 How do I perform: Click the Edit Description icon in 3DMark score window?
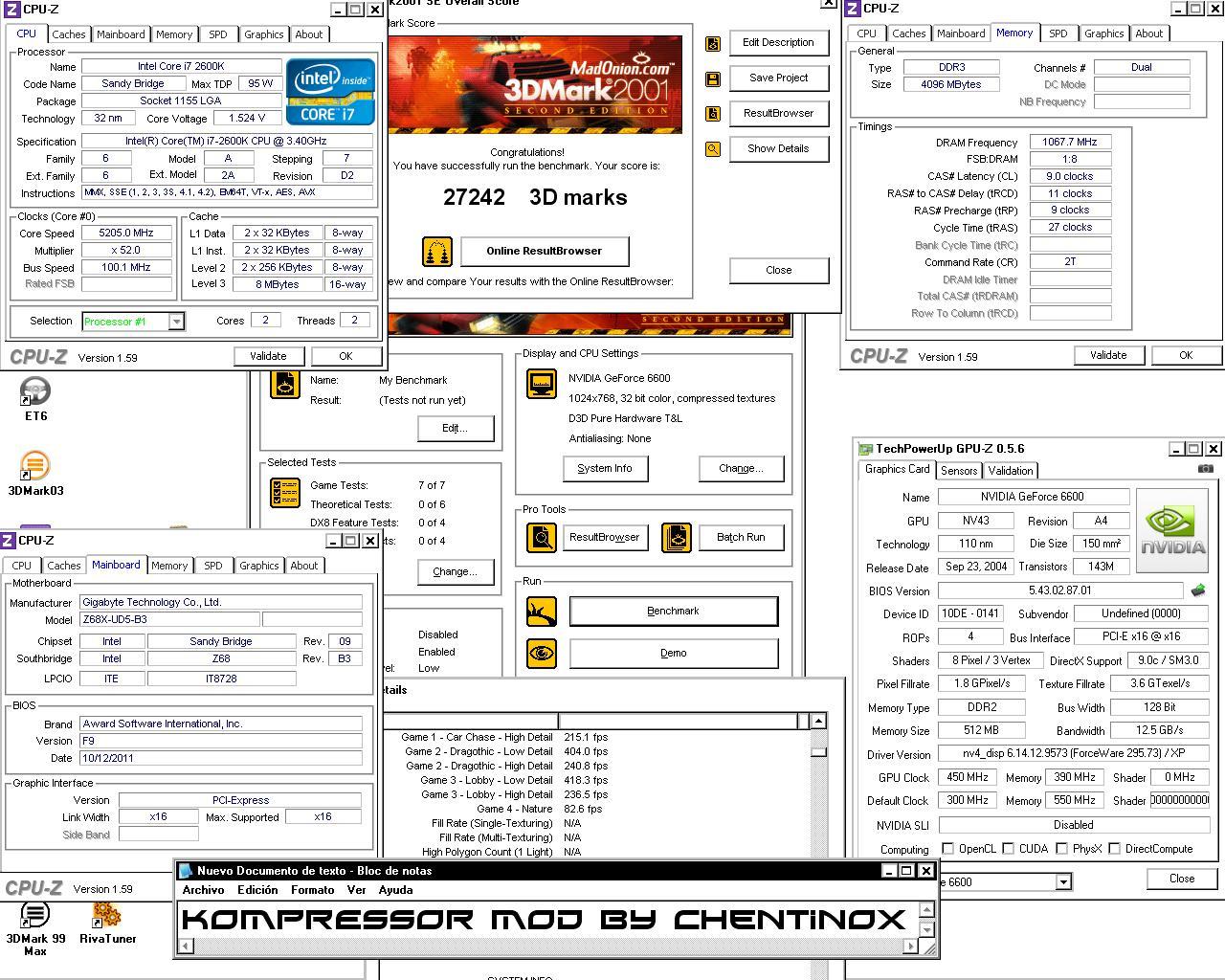point(713,43)
